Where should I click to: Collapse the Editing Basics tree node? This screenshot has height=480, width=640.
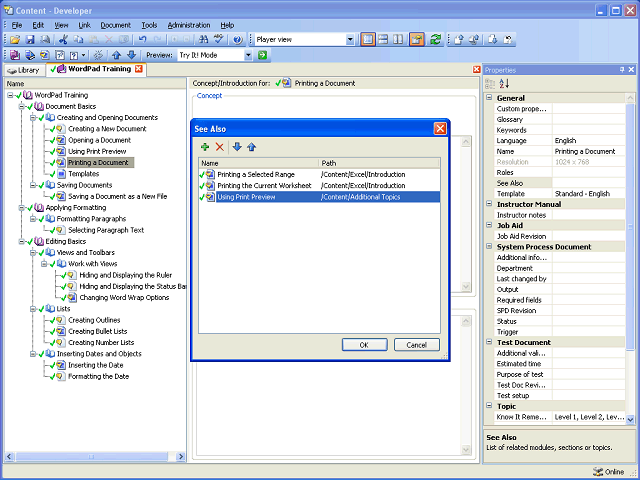pos(21,242)
